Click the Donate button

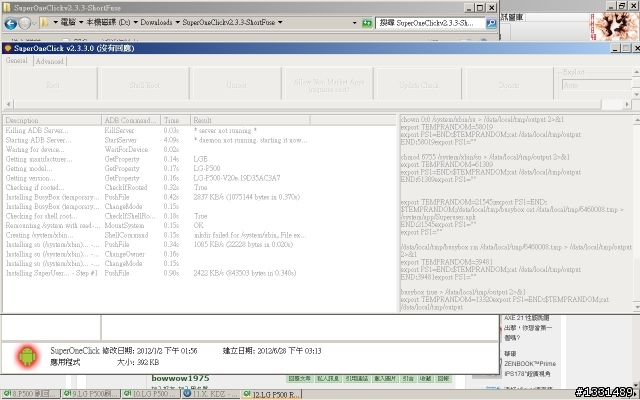[x=509, y=85]
